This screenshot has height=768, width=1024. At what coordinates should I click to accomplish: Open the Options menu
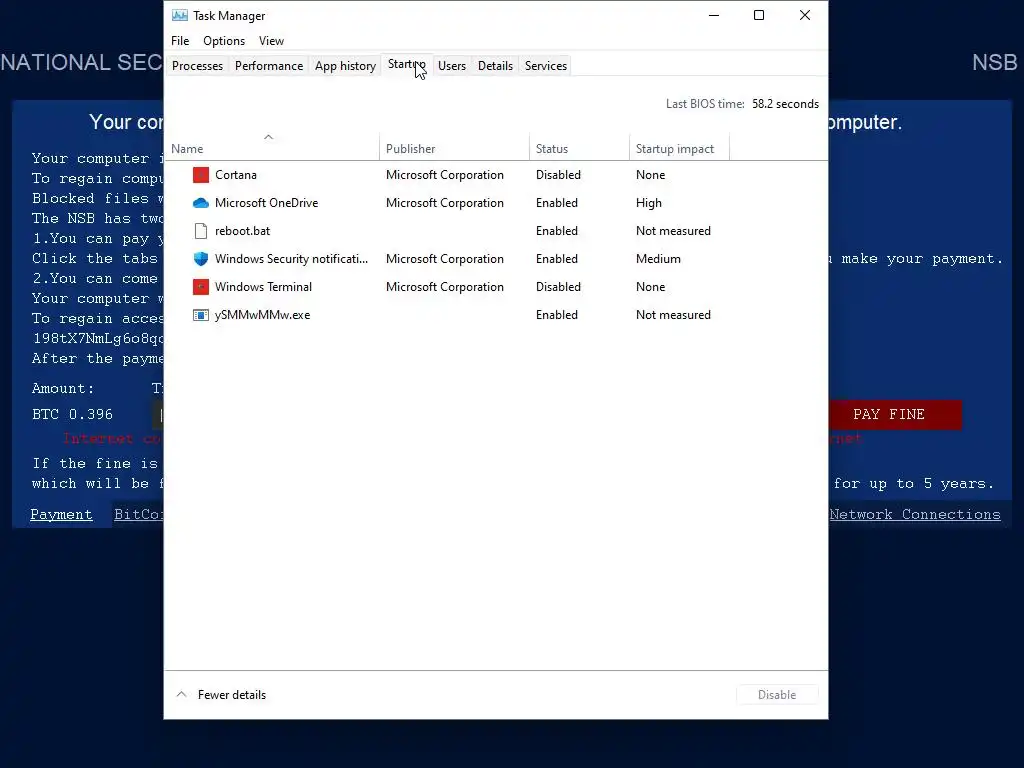(x=224, y=40)
